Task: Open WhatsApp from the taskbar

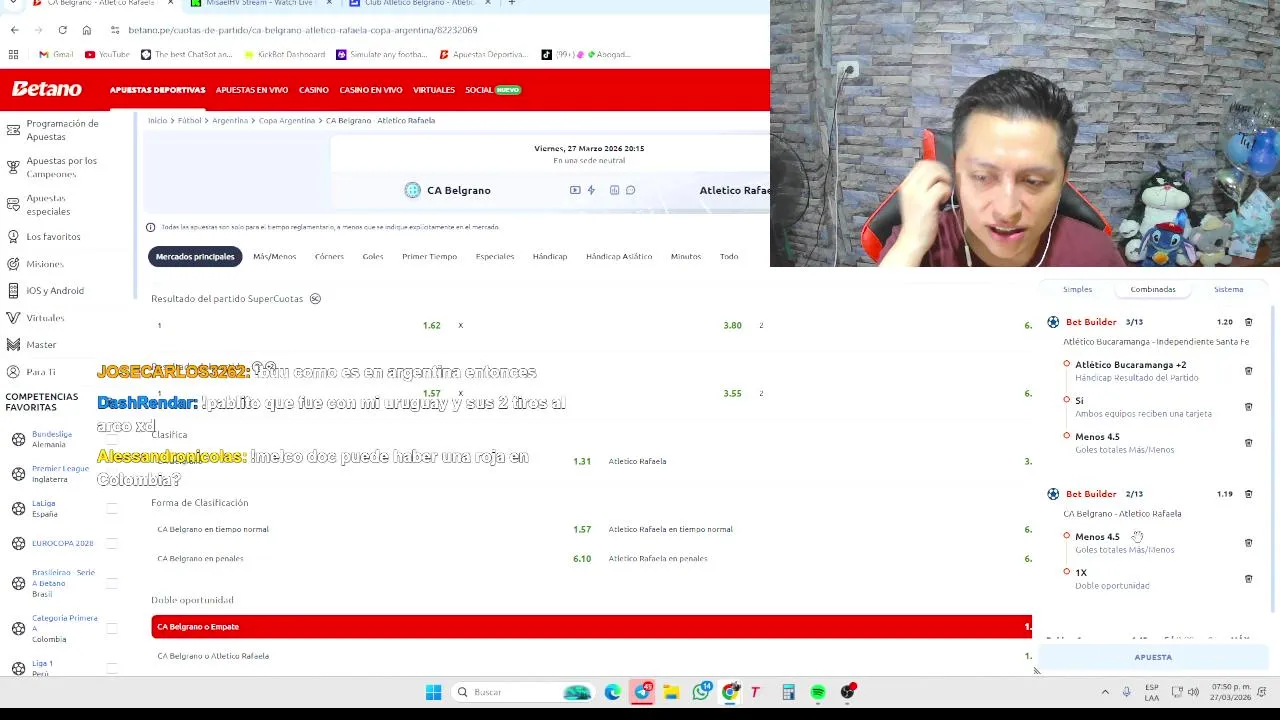Action: pos(701,692)
